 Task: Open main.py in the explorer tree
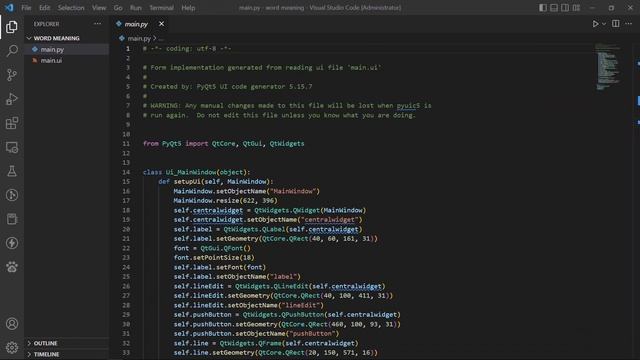coord(52,49)
